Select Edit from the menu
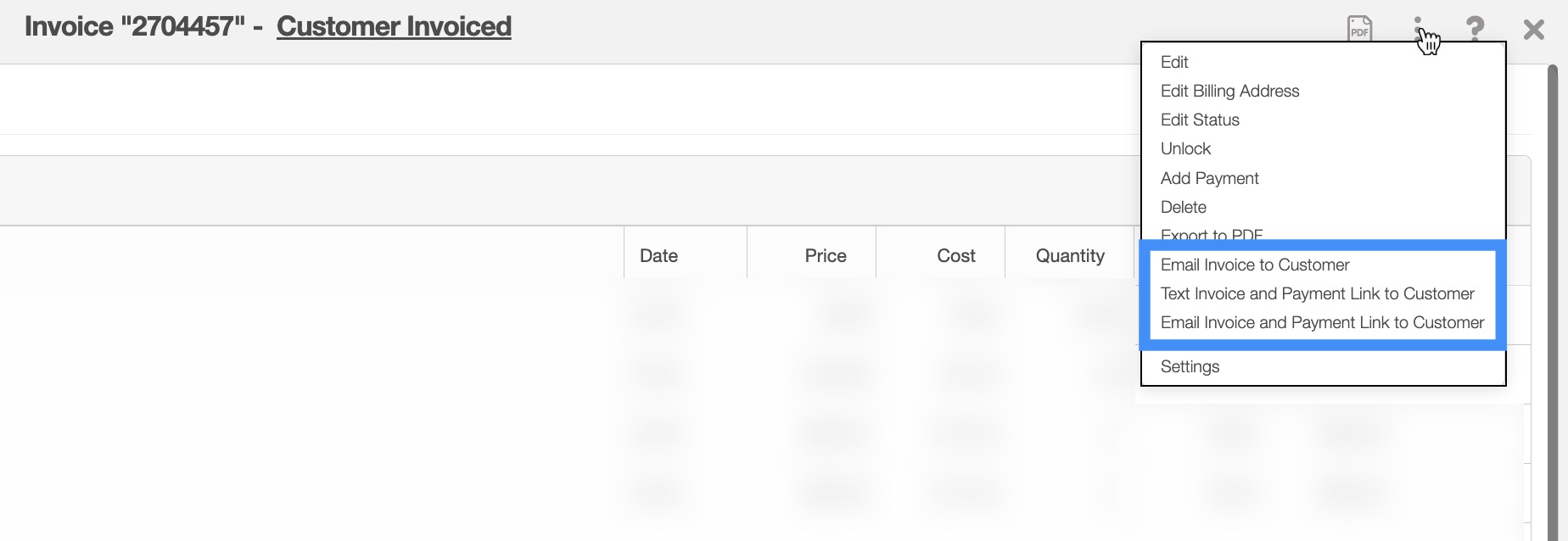This screenshot has width=1568, height=541. (x=1174, y=62)
